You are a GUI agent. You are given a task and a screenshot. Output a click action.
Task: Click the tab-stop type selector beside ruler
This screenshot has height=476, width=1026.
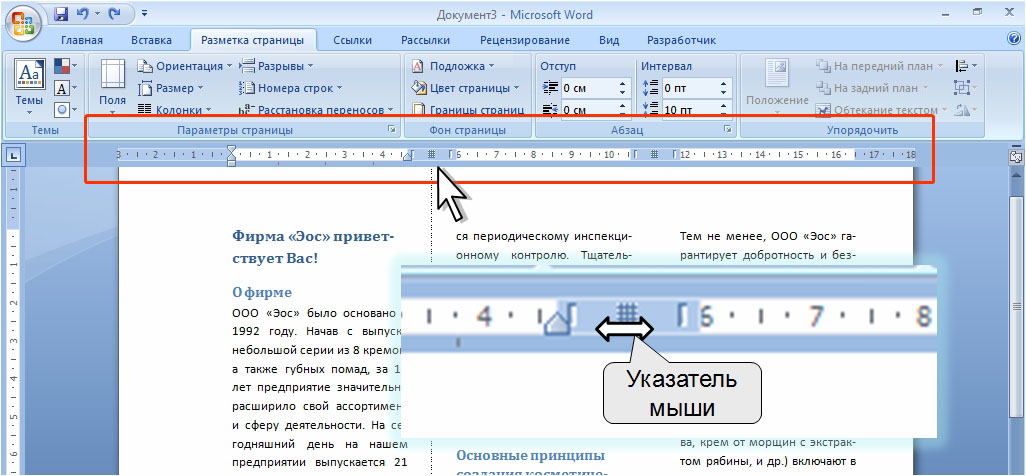[x=13, y=155]
